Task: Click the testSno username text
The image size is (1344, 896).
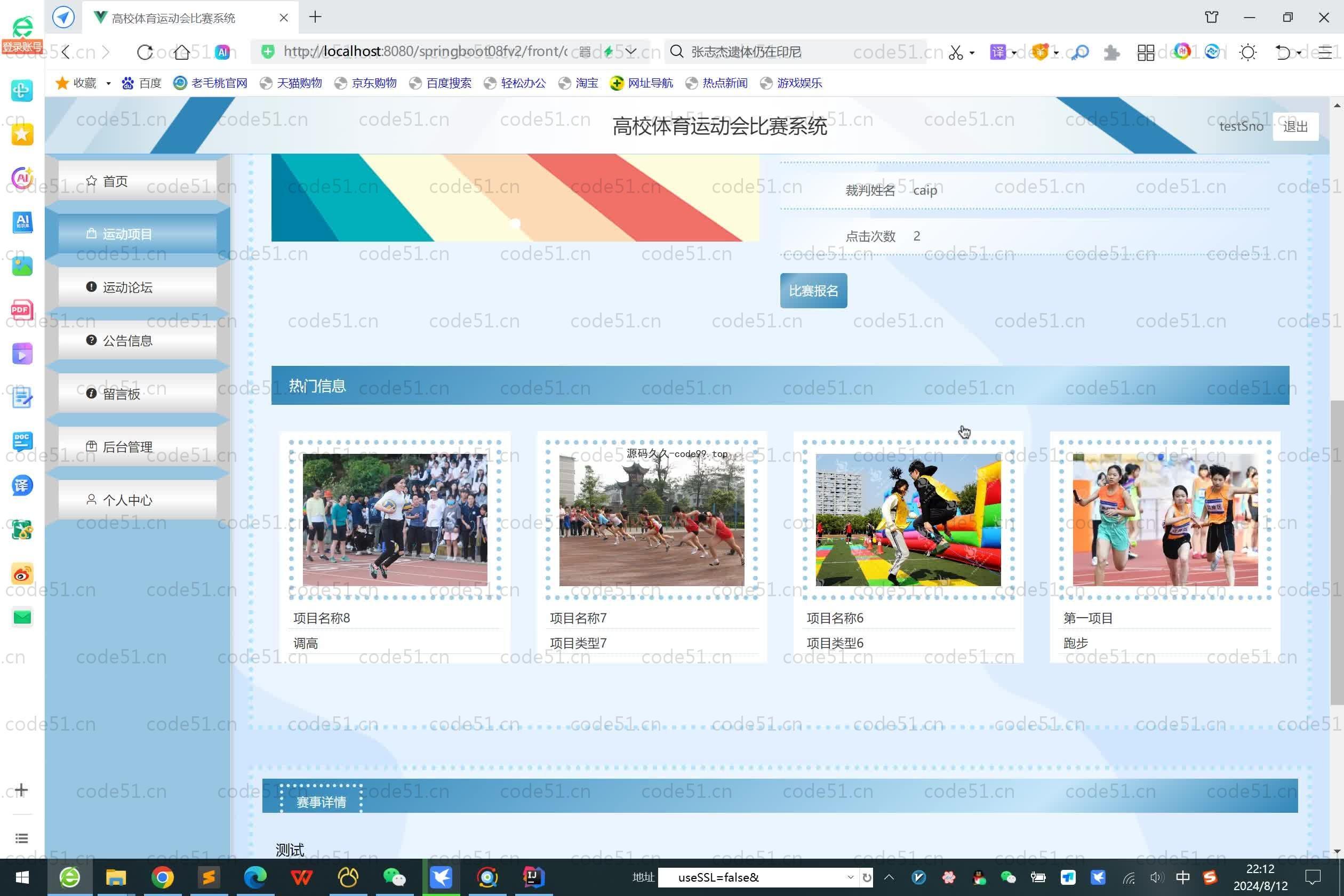Action: pos(1241,126)
